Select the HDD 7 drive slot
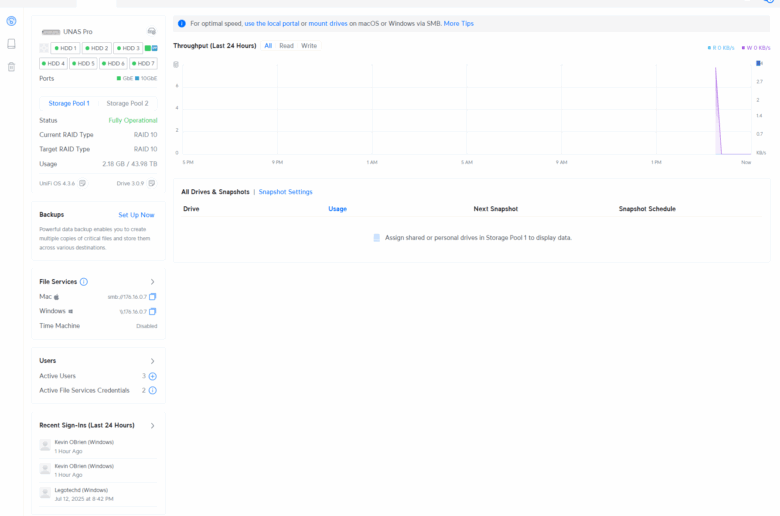Image resolution: width=780 pixels, height=516 pixels. (143, 63)
